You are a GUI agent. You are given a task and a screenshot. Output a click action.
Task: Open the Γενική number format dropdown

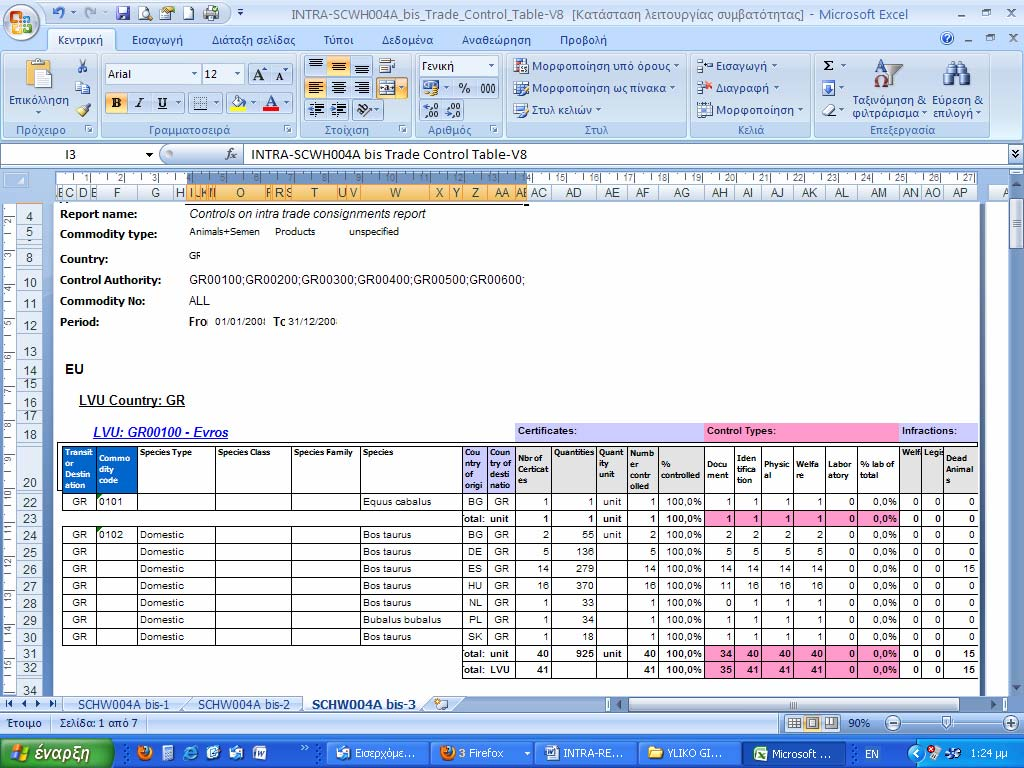tap(491, 66)
